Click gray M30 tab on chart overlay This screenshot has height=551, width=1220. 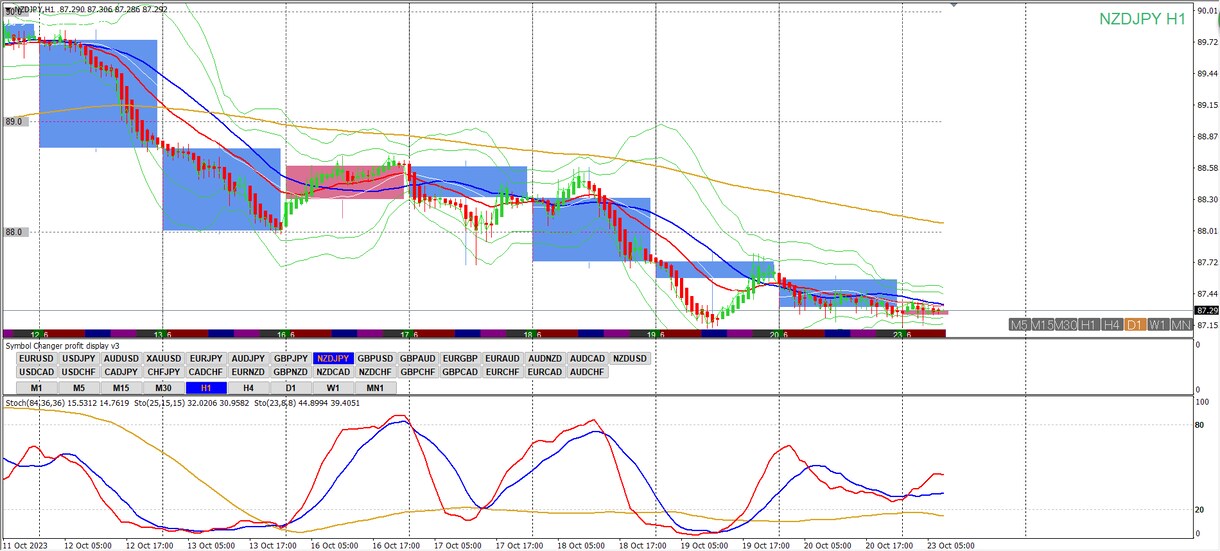click(1066, 325)
